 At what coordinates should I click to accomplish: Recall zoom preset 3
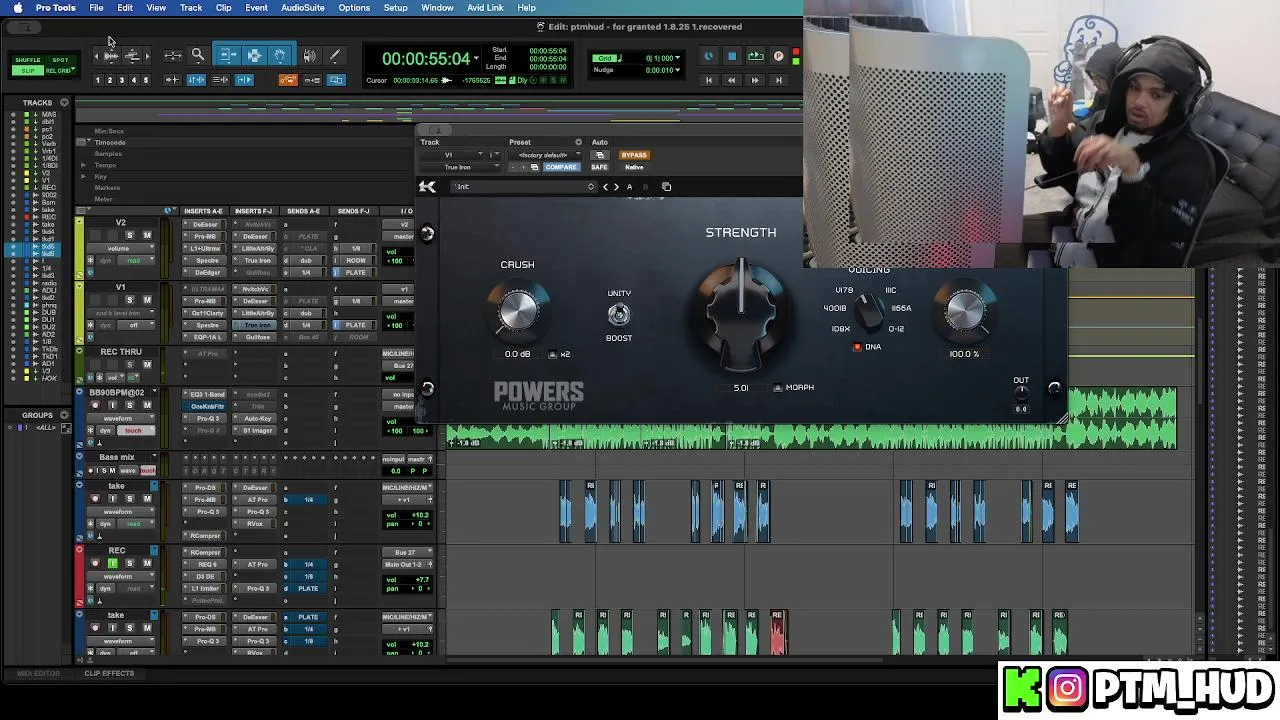point(122,80)
